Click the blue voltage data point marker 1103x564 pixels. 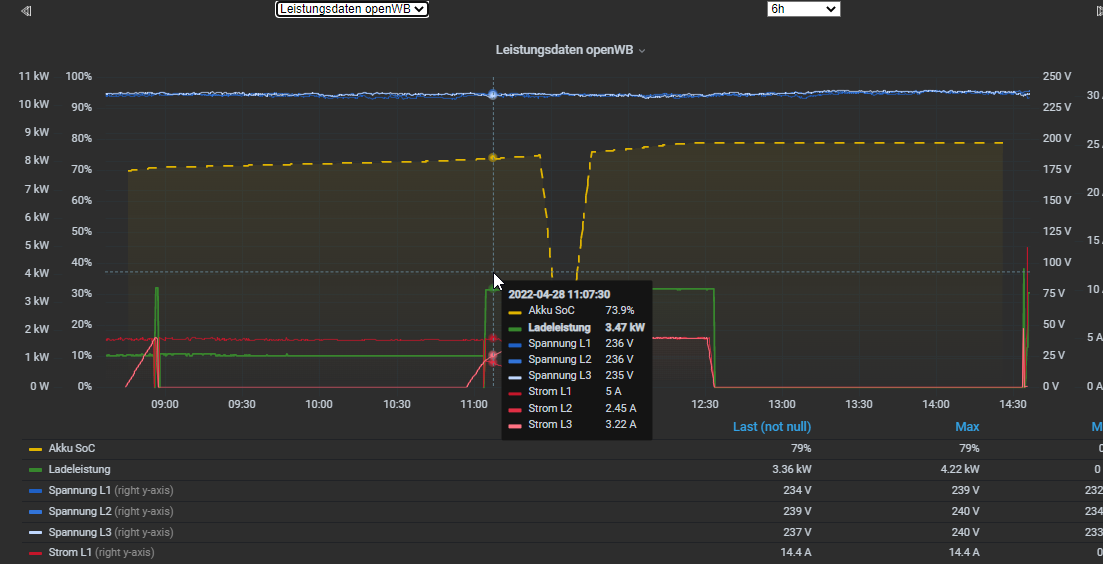493,94
